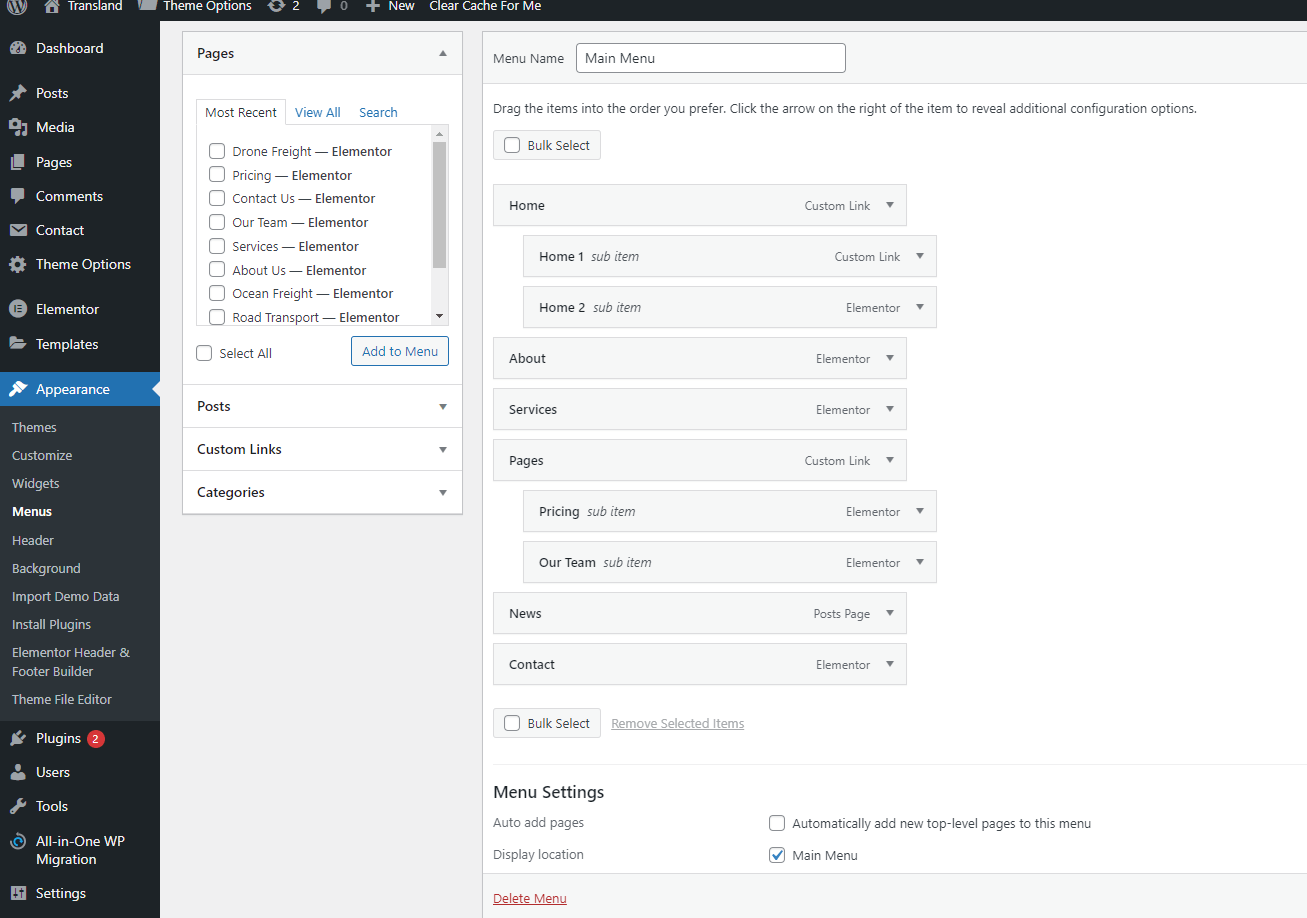Open the Comments bubble sidebar icon
This screenshot has width=1307, height=918.
click(18, 196)
